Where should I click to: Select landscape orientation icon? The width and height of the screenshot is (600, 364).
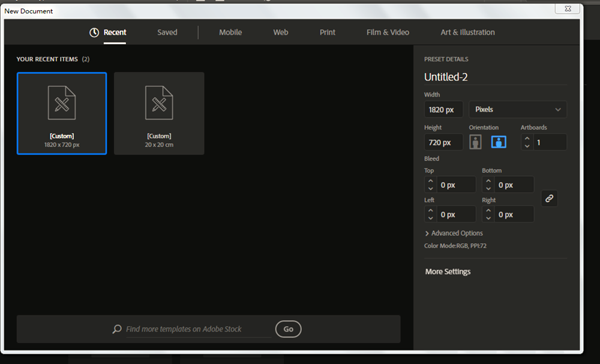point(499,142)
